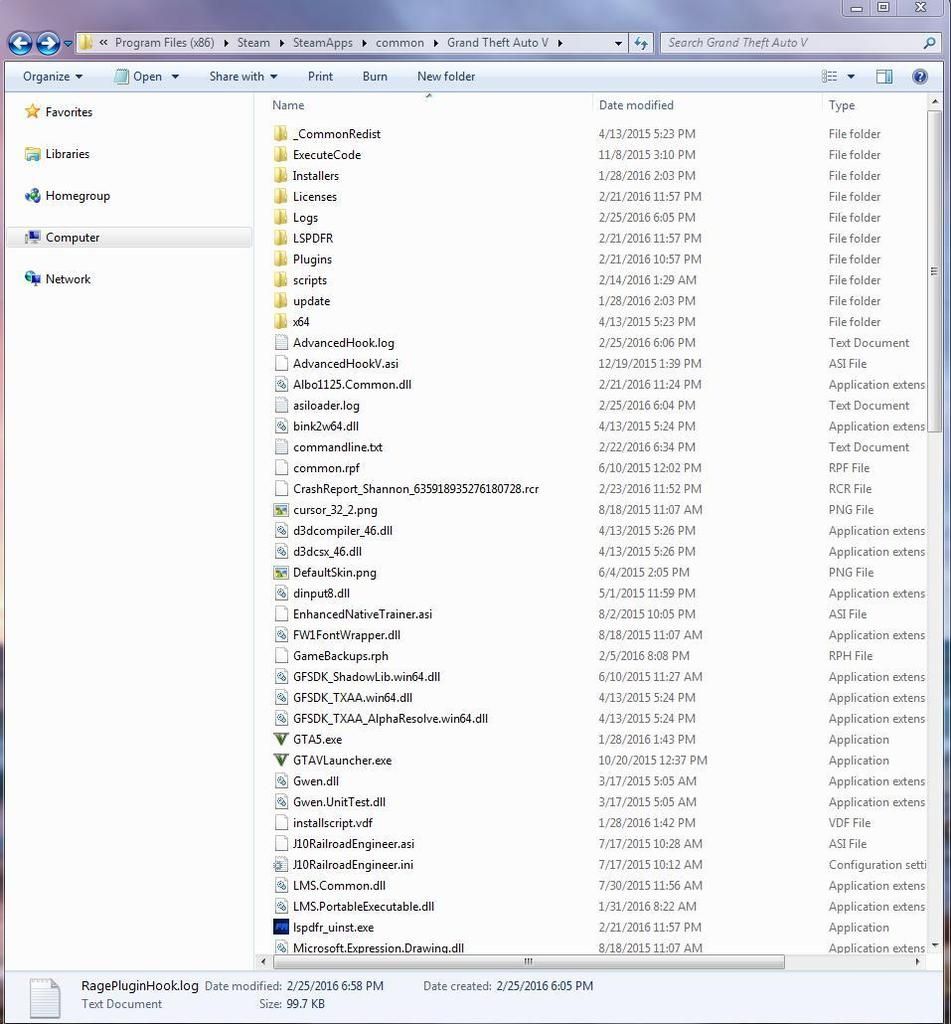Open the Organize dropdown menu
This screenshot has width=951, height=1024.
(x=52, y=76)
